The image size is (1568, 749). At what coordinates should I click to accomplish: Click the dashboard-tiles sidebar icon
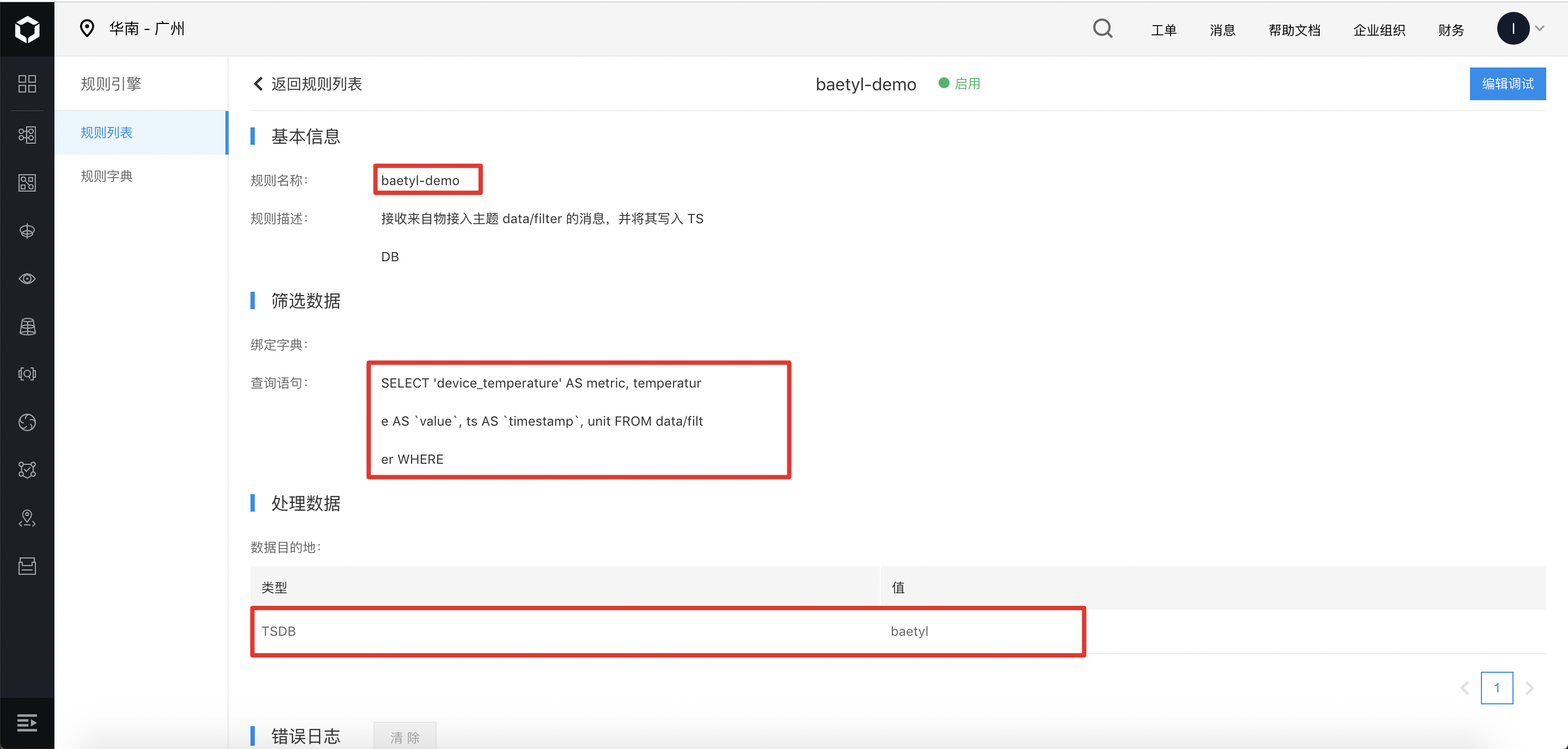coord(27,182)
